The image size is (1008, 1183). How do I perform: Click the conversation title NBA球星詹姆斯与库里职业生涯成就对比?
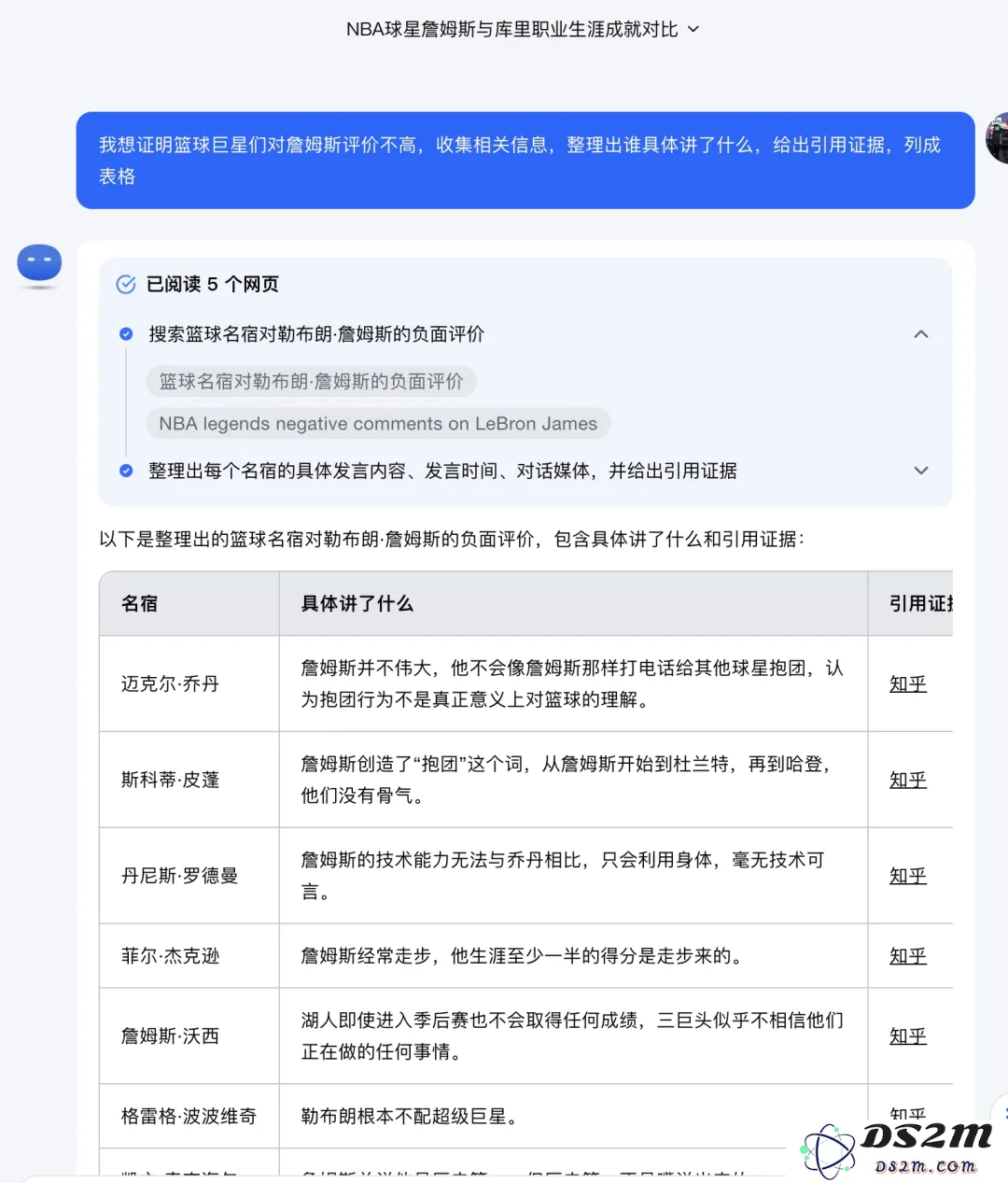pos(511,29)
